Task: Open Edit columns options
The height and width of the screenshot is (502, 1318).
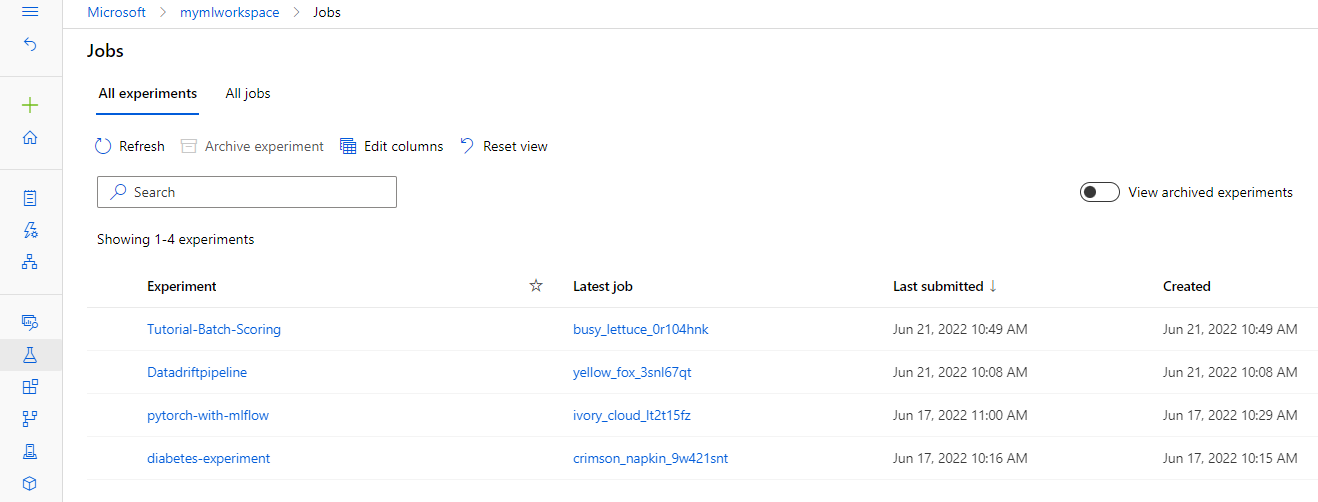Action: pyautogui.click(x=391, y=146)
